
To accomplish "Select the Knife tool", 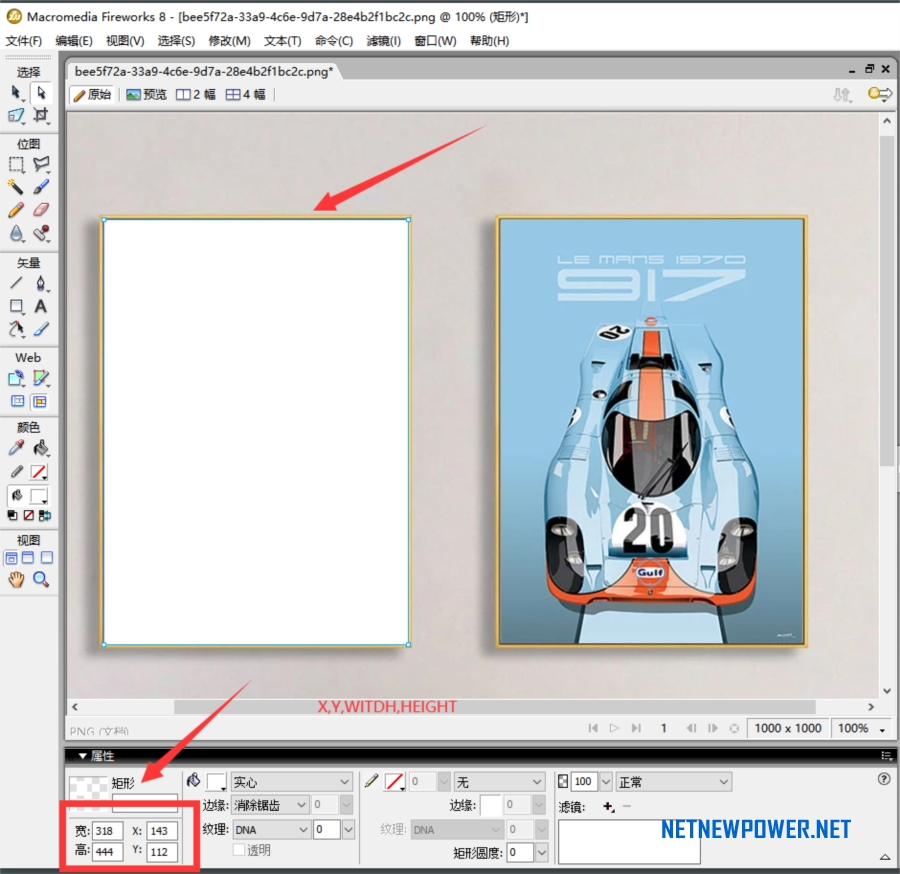I will pos(40,329).
